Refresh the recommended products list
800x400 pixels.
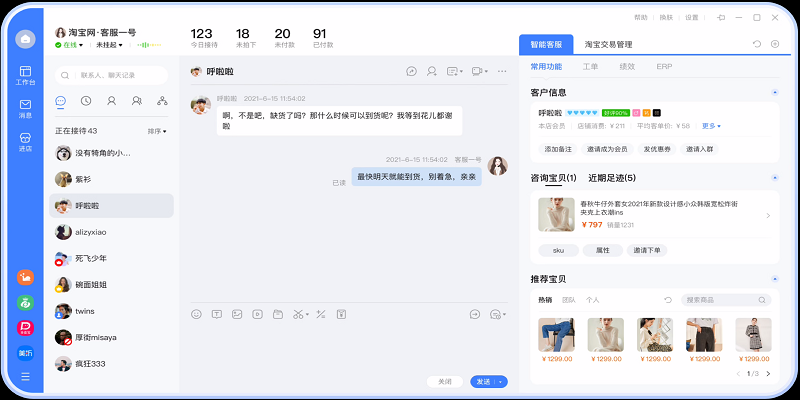(668, 299)
